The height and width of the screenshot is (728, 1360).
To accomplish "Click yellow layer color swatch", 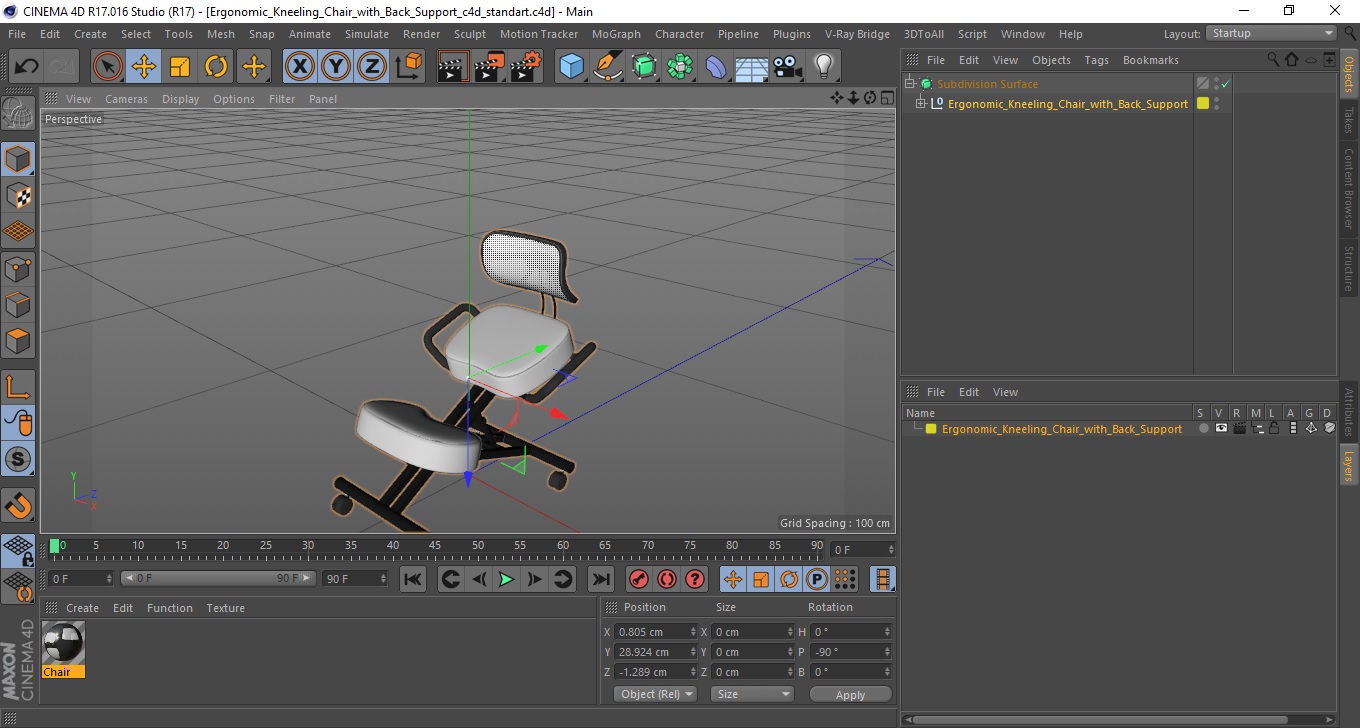I will (930, 429).
